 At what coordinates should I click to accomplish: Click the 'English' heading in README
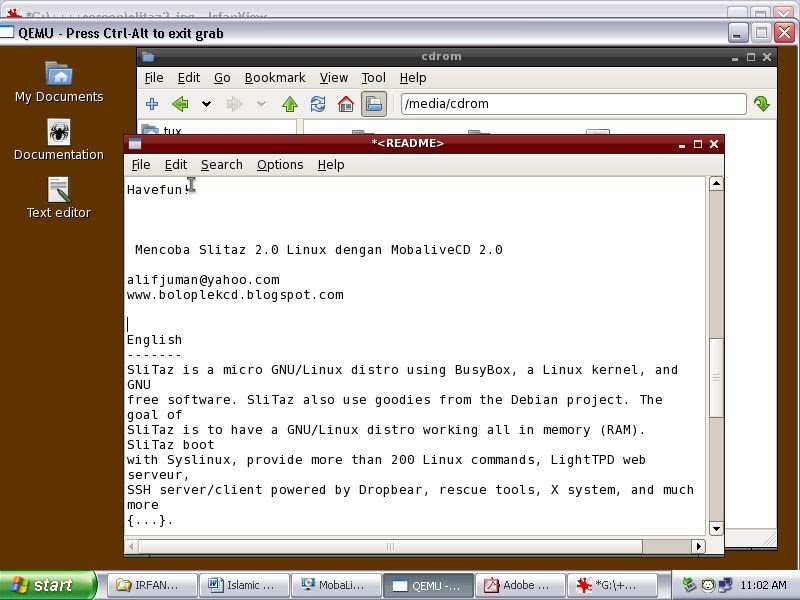[x=154, y=340]
